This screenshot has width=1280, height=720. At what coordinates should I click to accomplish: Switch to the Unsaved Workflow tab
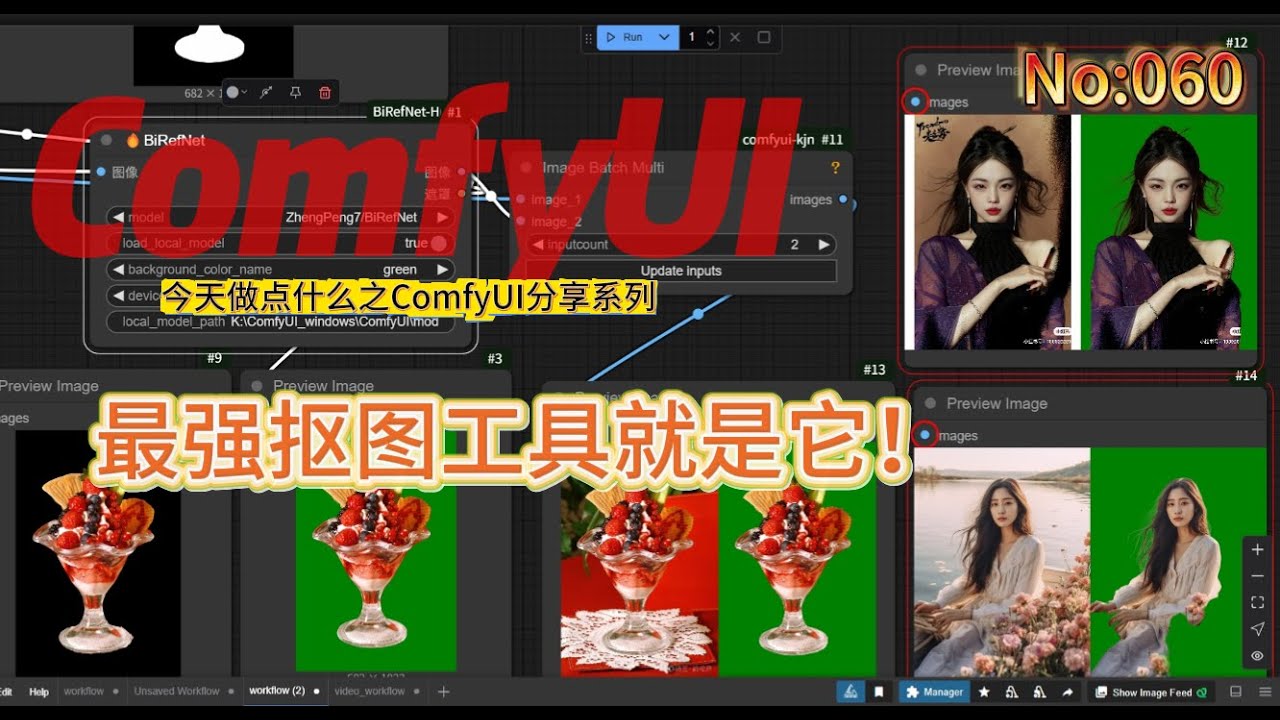click(183, 691)
